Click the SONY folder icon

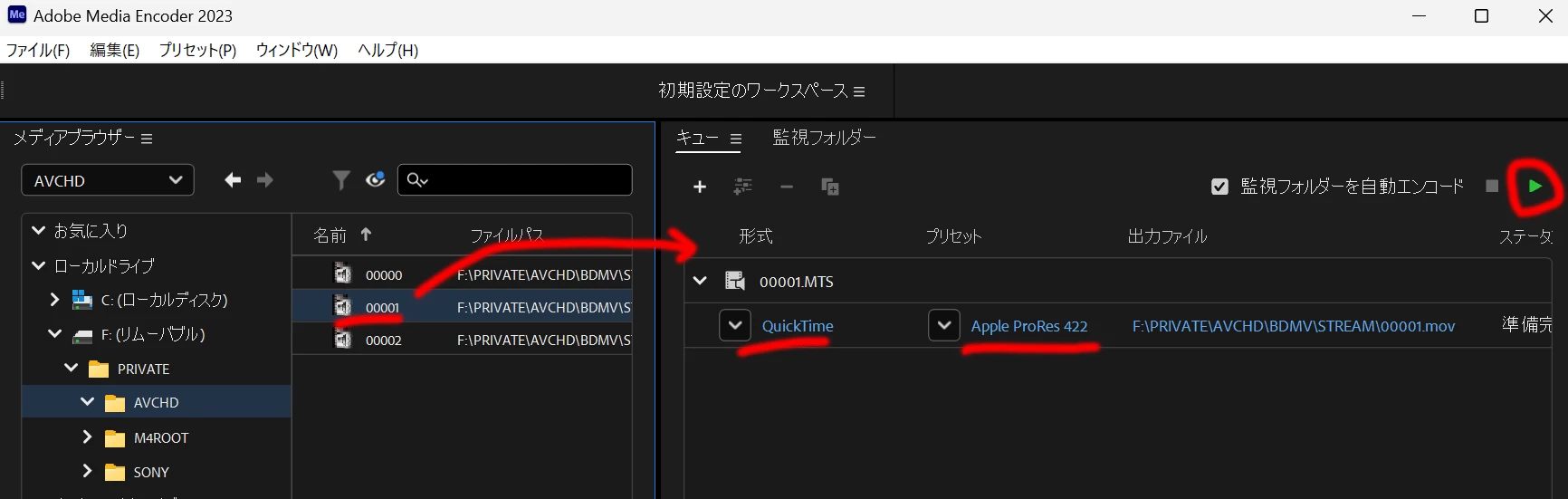[x=115, y=473]
